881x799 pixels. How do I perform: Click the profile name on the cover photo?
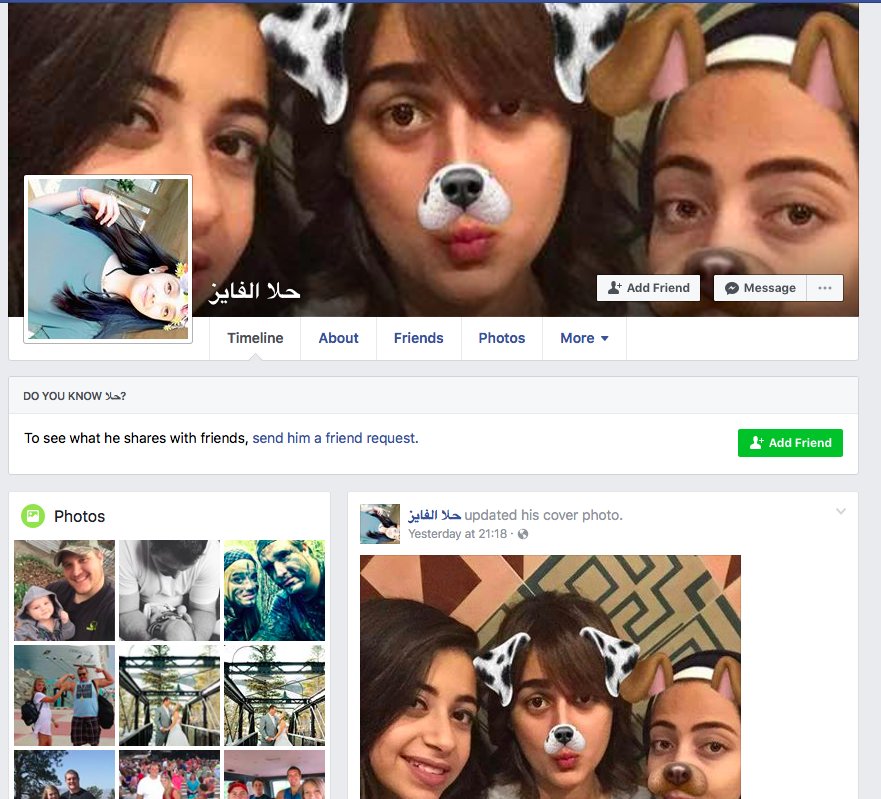pos(255,291)
